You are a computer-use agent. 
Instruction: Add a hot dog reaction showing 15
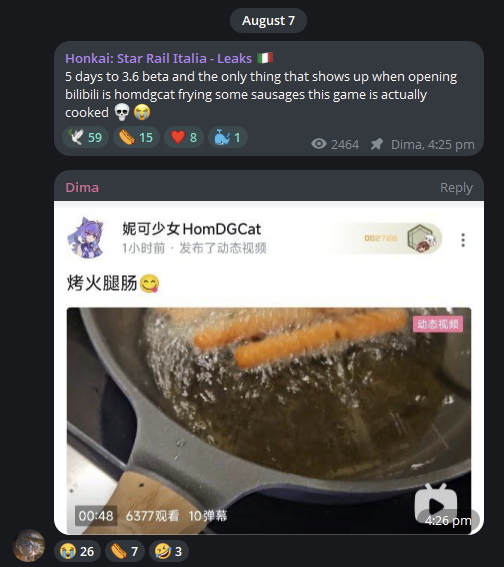point(136,137)
